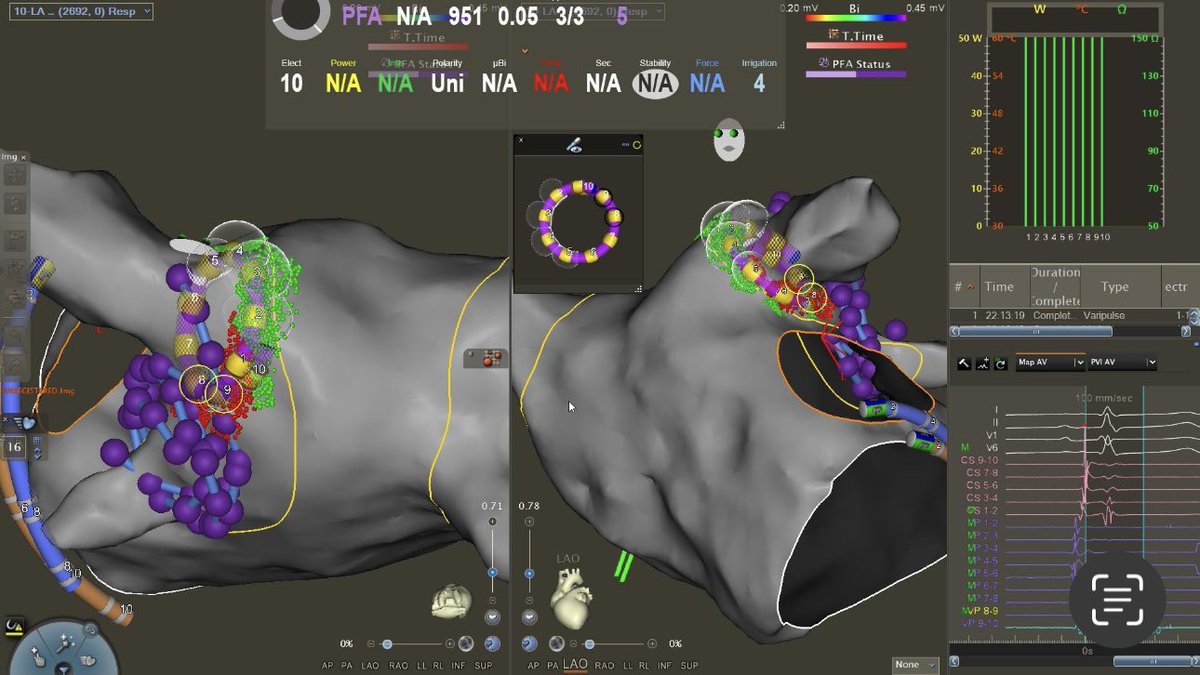Screen dimensions: 1200x675
Task: Click the catheter warning icon above tool wheel
Action: point(14,627)
